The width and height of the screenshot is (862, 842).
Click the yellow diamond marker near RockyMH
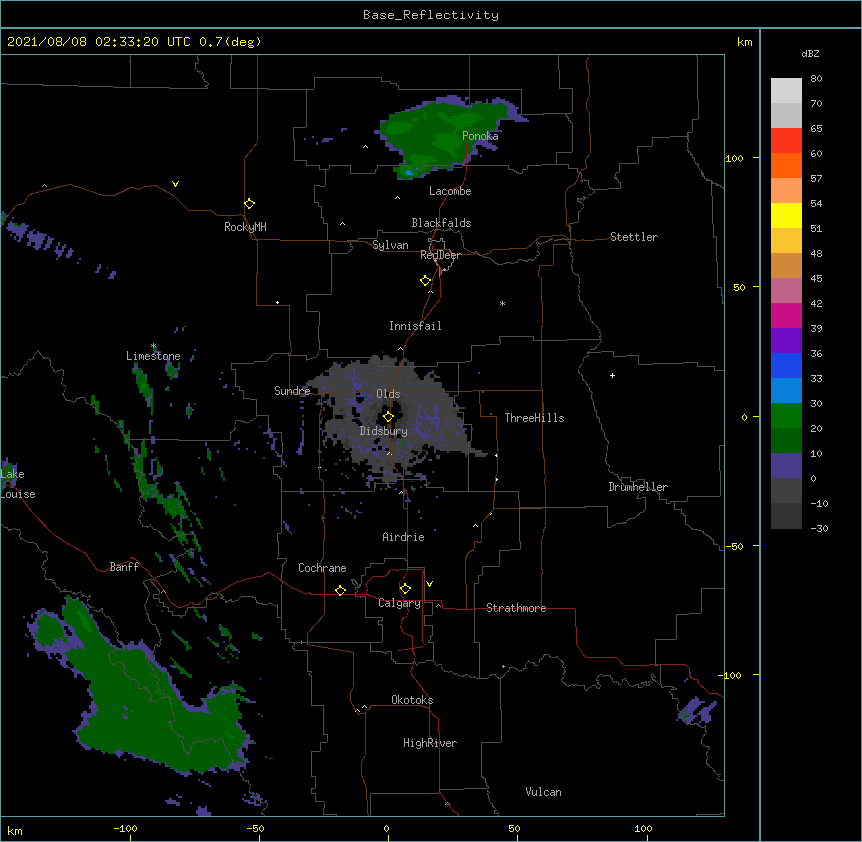tap(250, 204)
